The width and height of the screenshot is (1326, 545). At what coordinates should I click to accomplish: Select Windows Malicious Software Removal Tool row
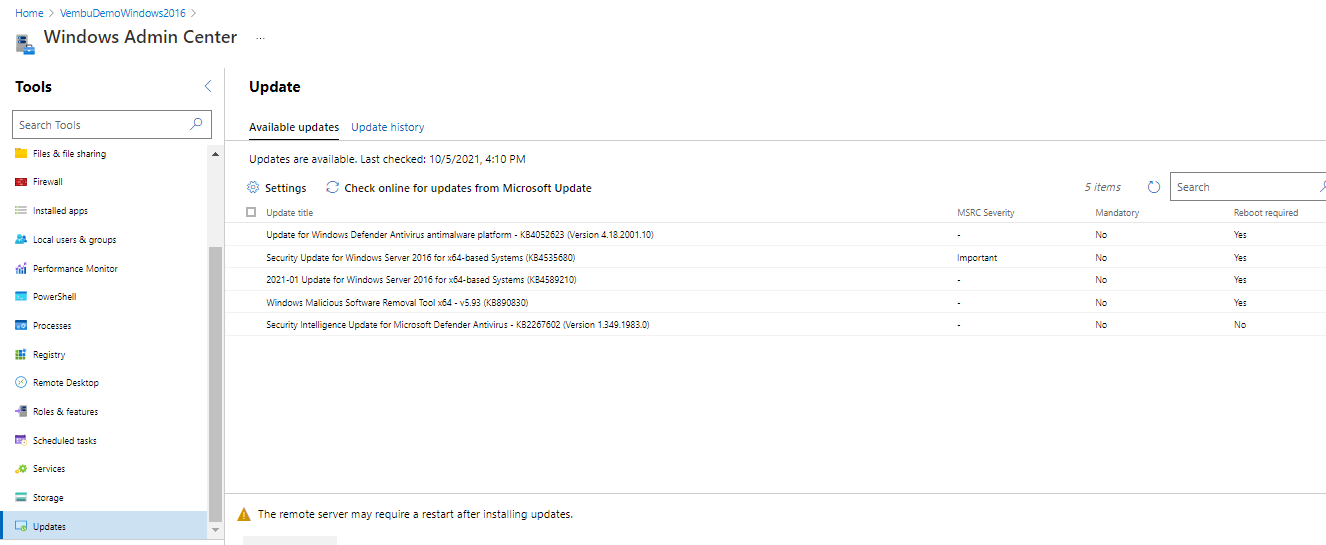coord(775,302)
